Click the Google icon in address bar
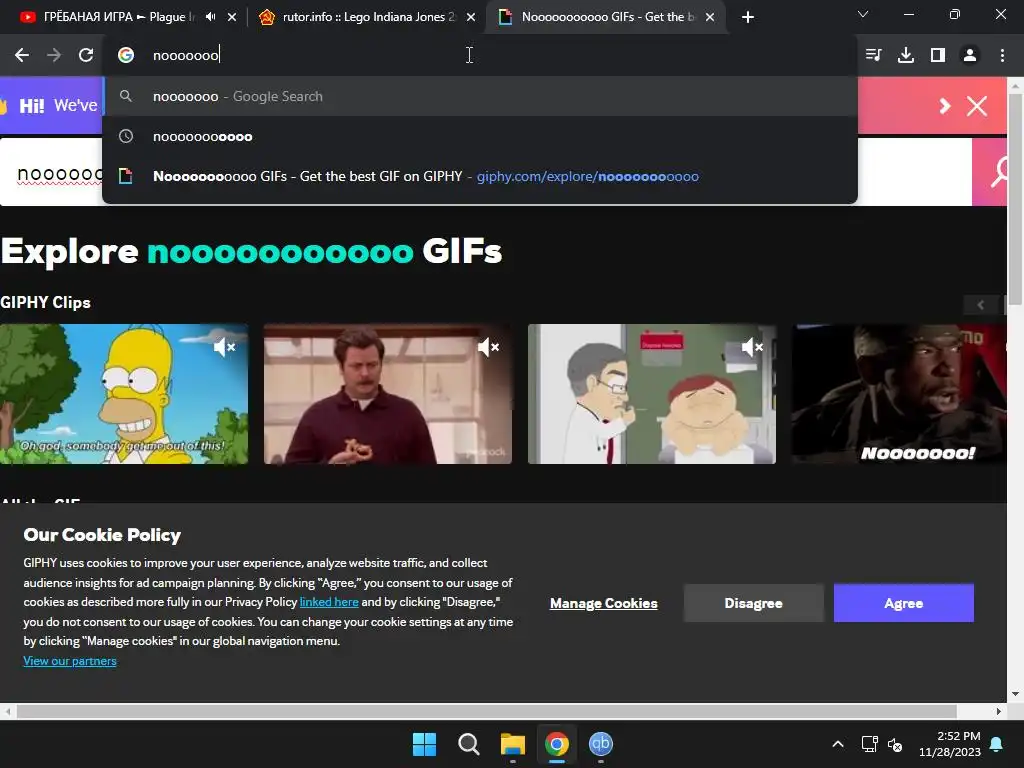Screen dimensions: 1024x768 tap(126, 56)
